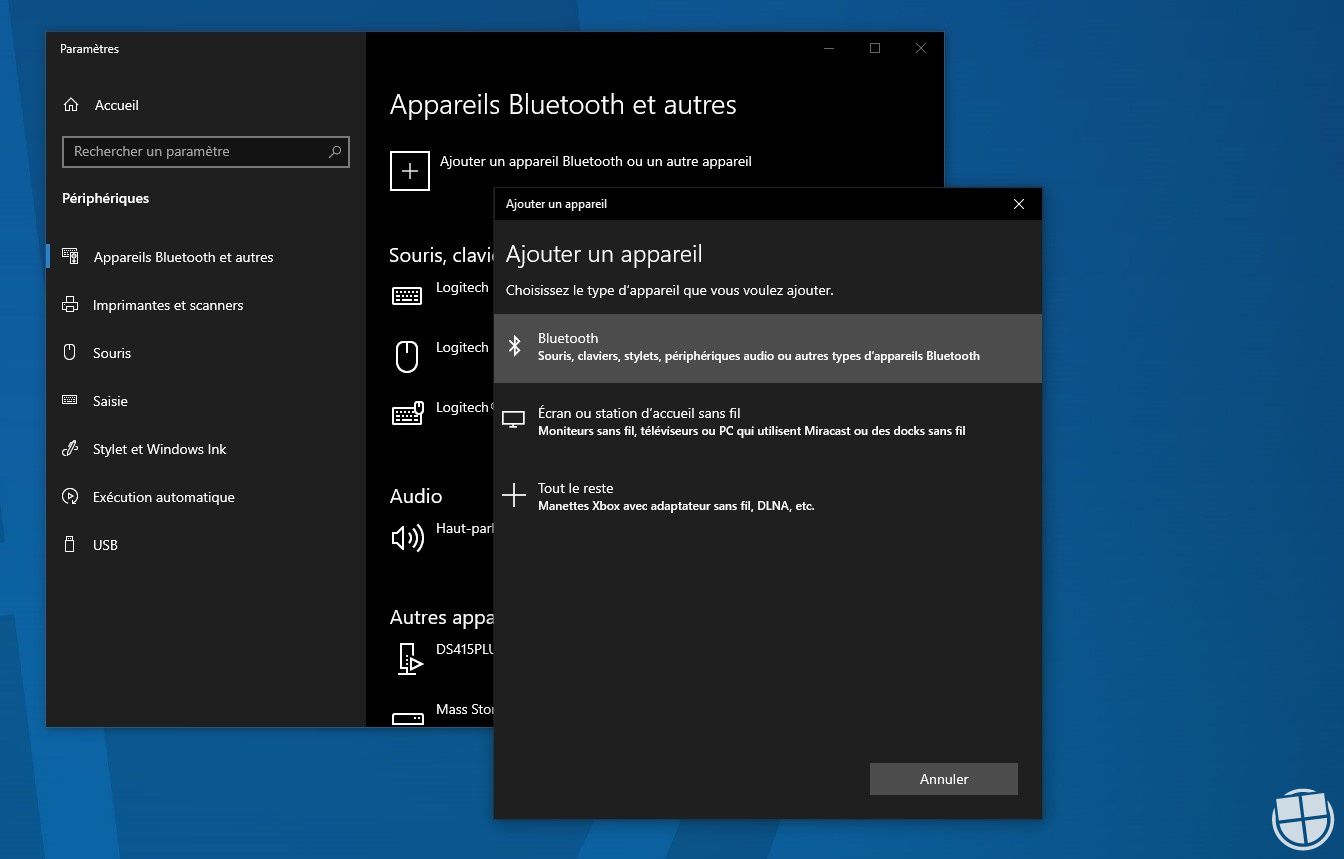Click the Appareils Bluetooth et autres sidebar icon
Image resolution: width=1344 pixels, height=859 pixels.
(70, 256)
